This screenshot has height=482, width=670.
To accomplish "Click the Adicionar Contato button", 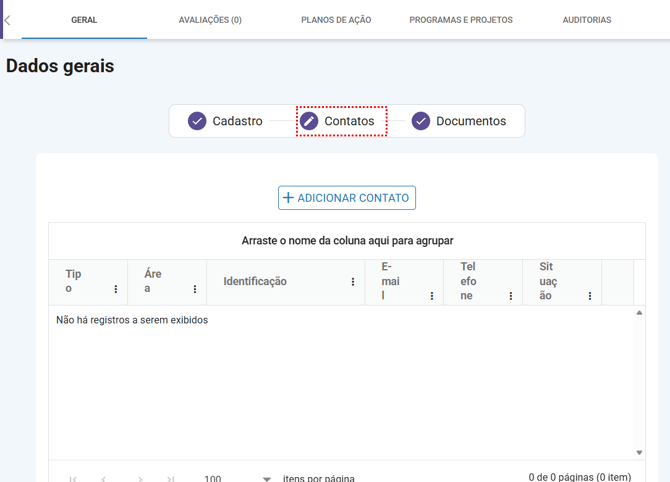I will 347,198.
